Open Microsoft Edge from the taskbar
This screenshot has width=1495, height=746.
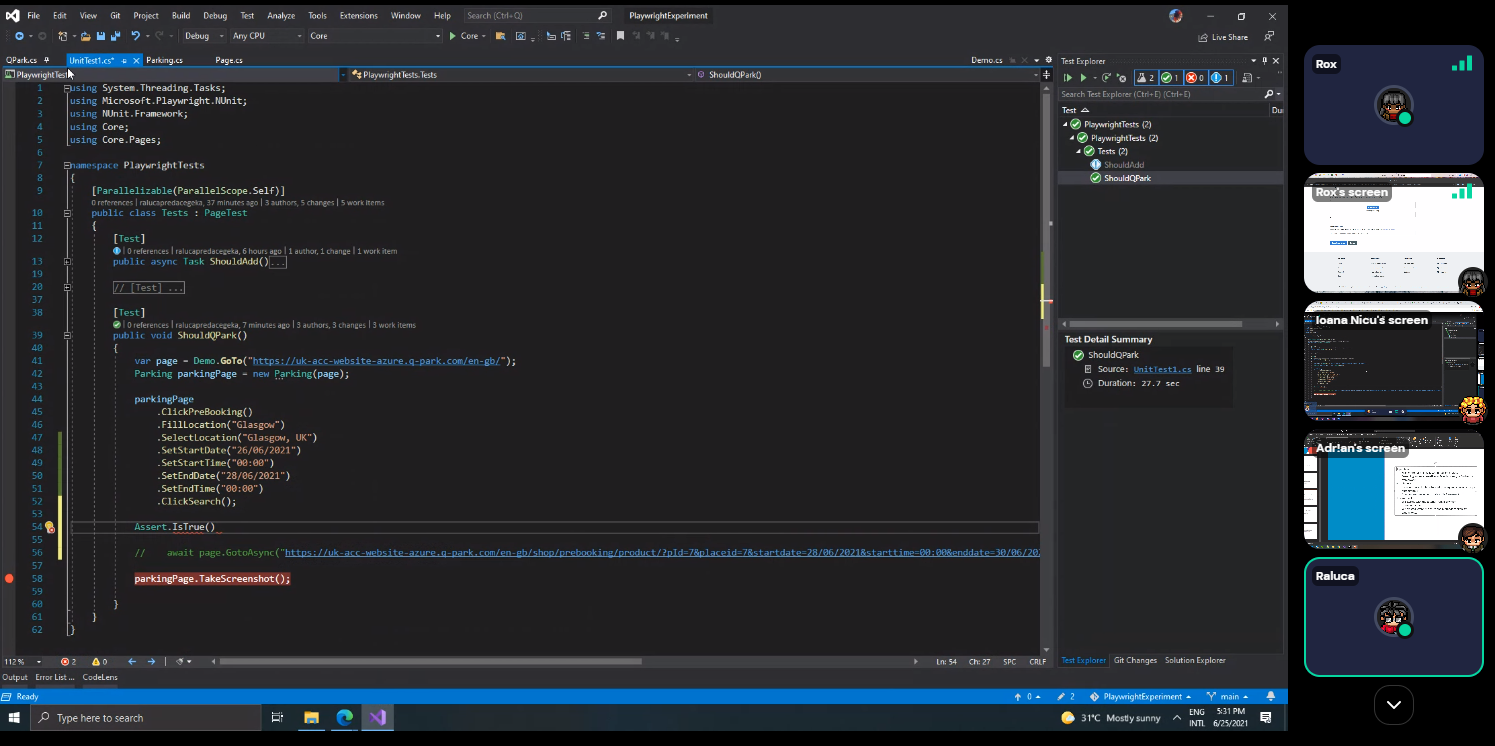(344, 718)
